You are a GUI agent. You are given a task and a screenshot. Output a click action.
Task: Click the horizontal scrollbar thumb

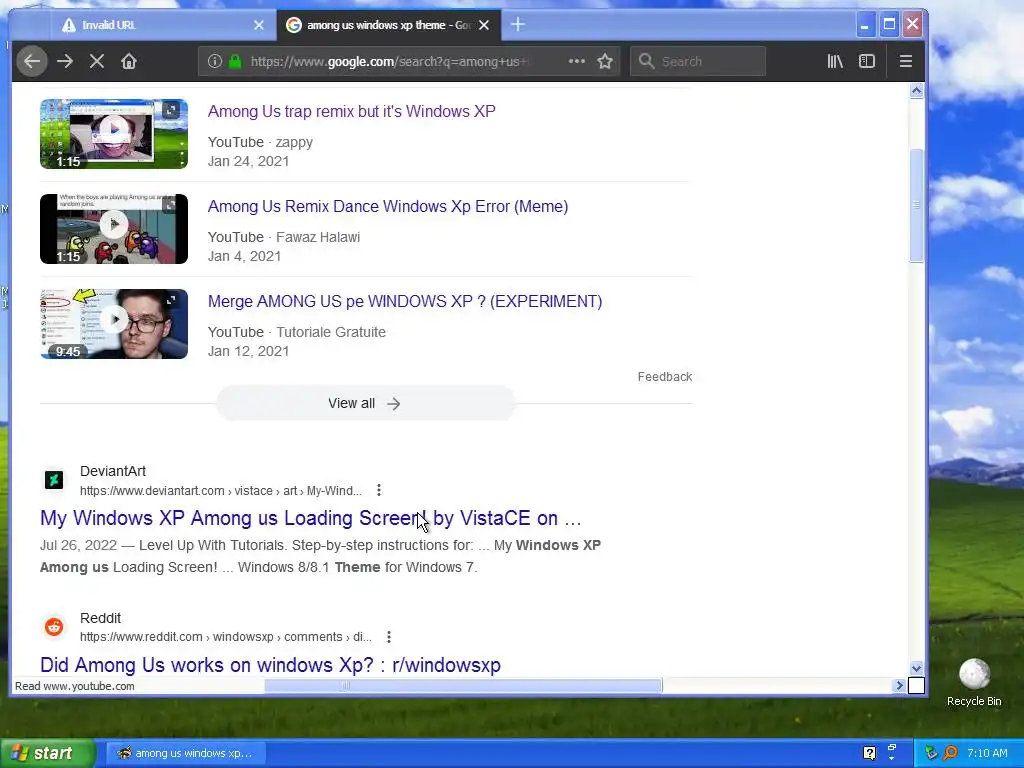463,686
